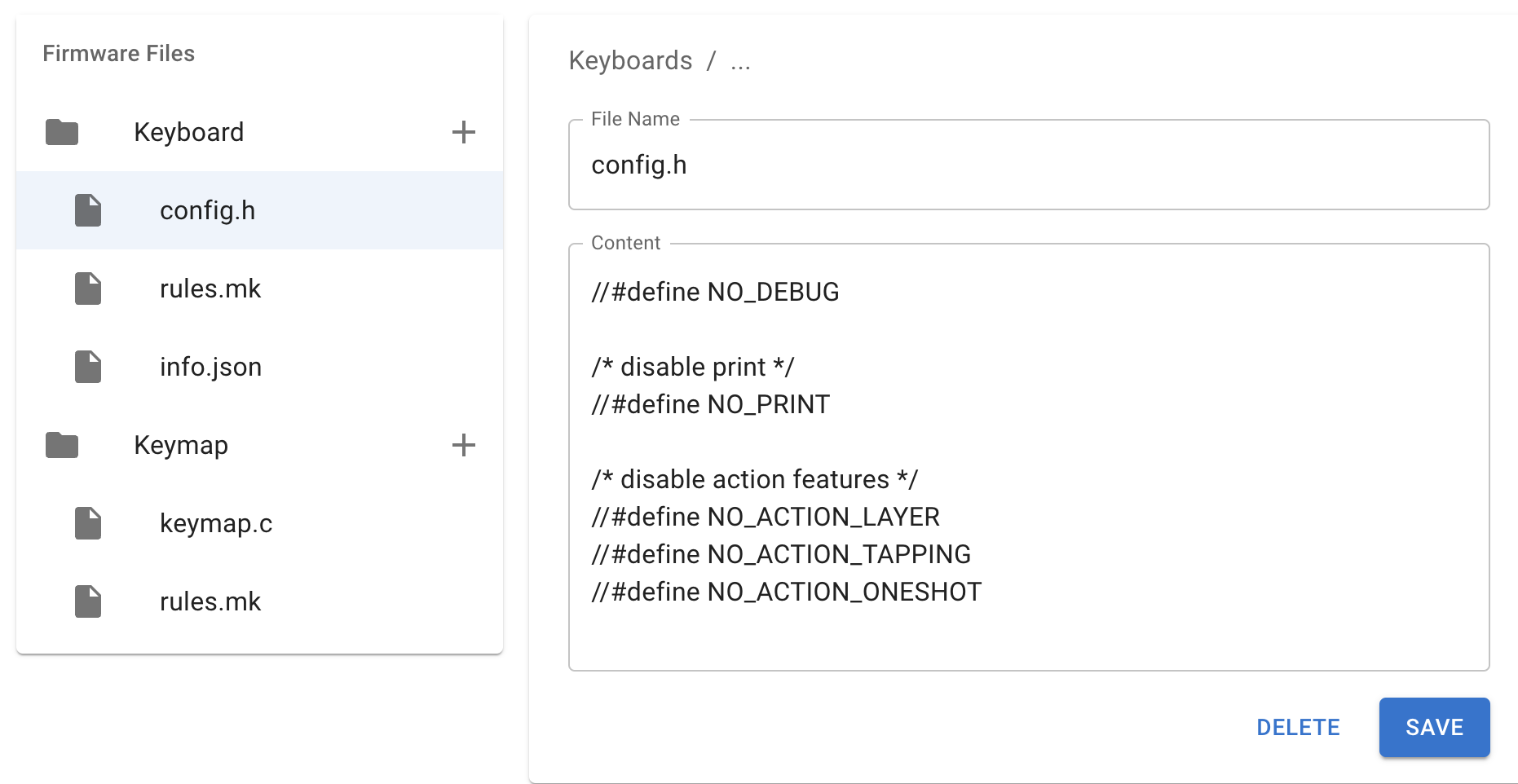Open rules.mk under the Keymap folder

210,601
